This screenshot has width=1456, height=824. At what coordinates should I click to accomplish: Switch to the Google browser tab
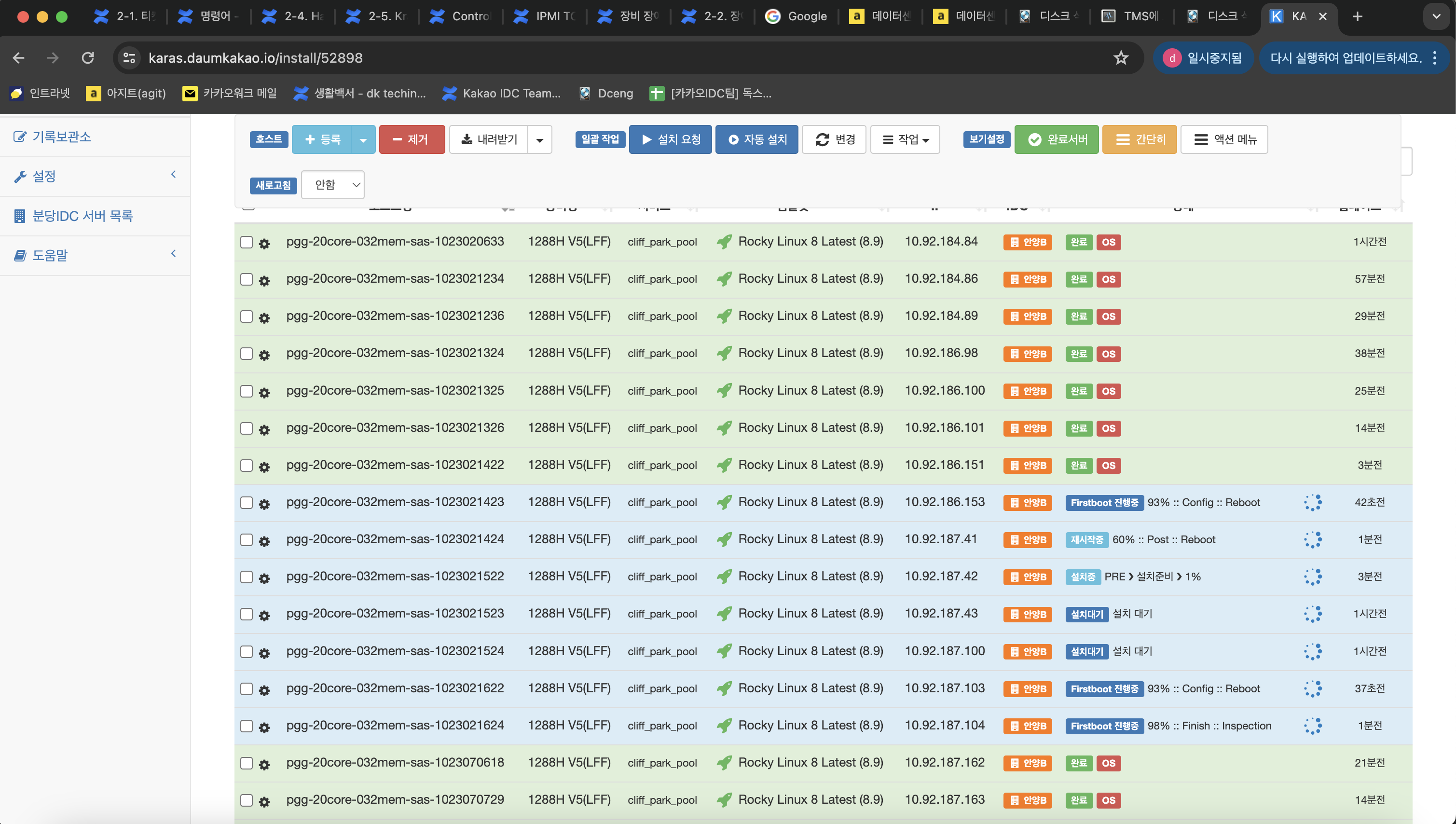tap(797, 16)
